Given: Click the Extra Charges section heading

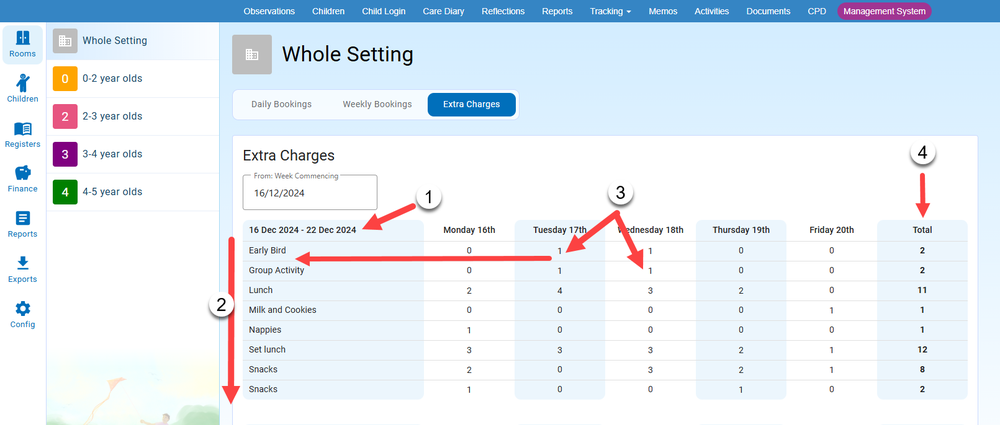Looking at the screenshot, I should pyautogui.click(x=289, y=155).
